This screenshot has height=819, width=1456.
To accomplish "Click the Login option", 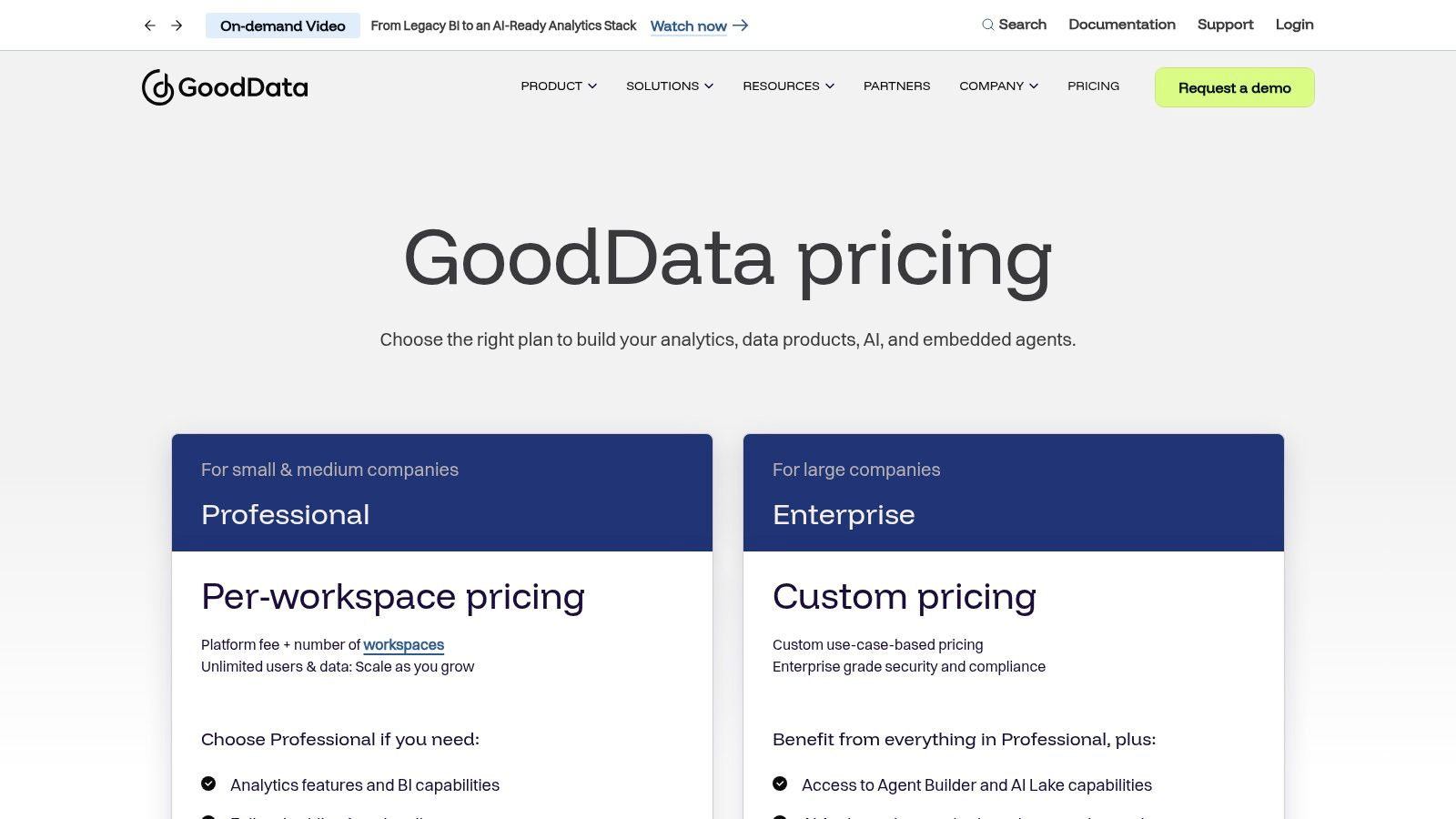I will pyautogui.click(x=1294, y=25).
